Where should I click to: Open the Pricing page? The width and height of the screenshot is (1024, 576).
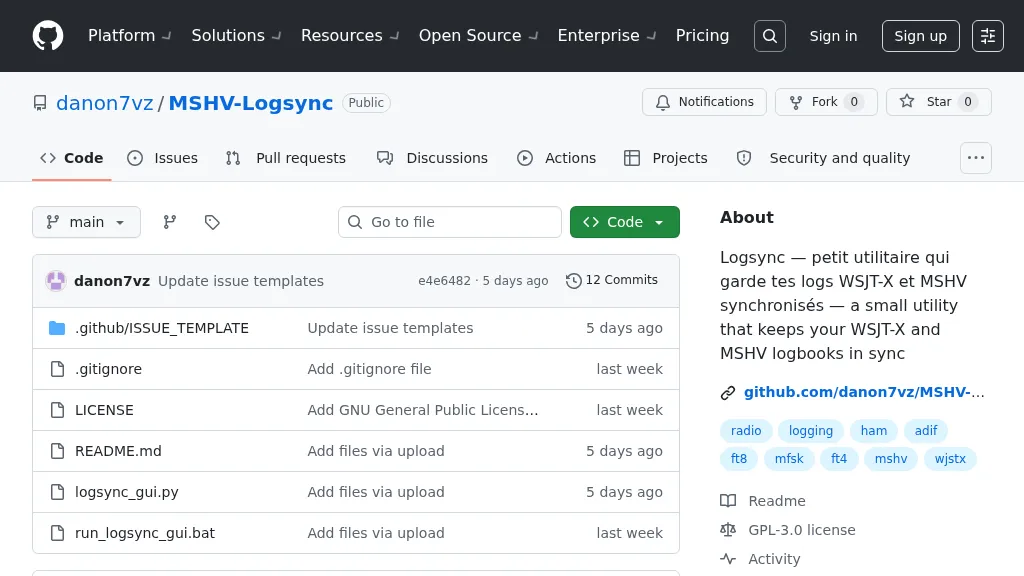(702, 36)
